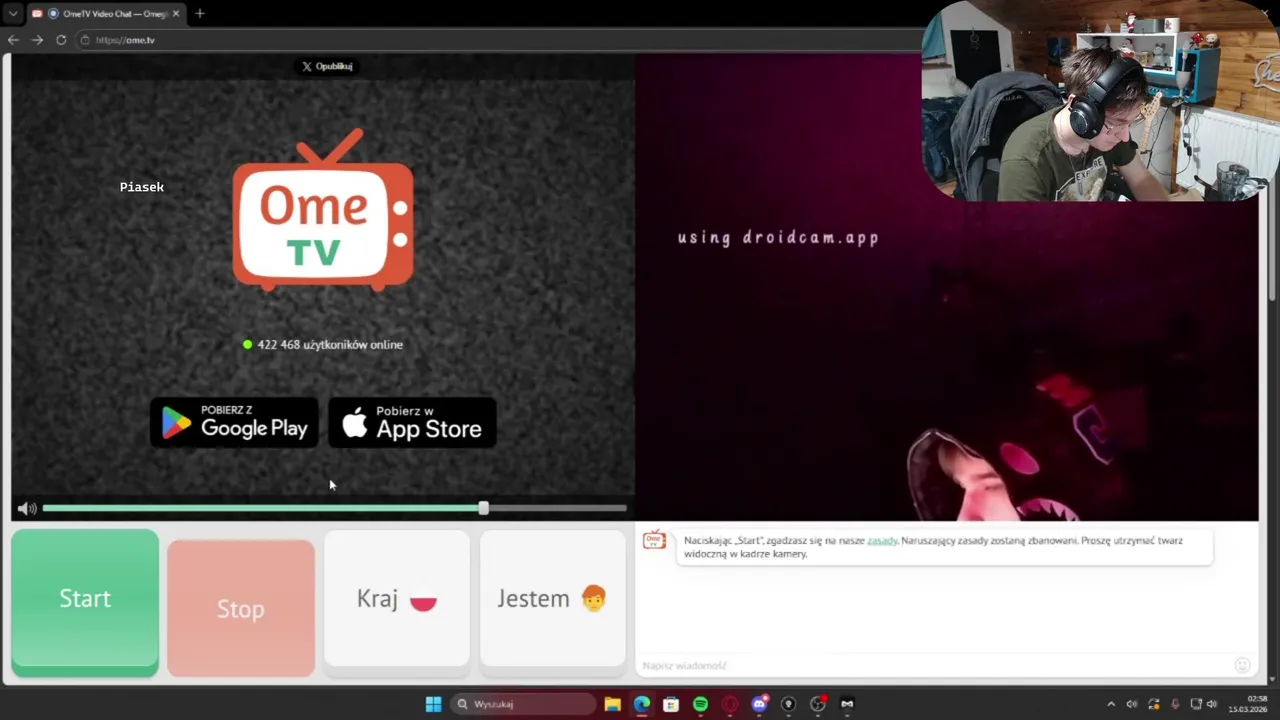
Task: Mute the OmeTV volume speaker icon
Action: pyautogui.click(x=27, y=508)
